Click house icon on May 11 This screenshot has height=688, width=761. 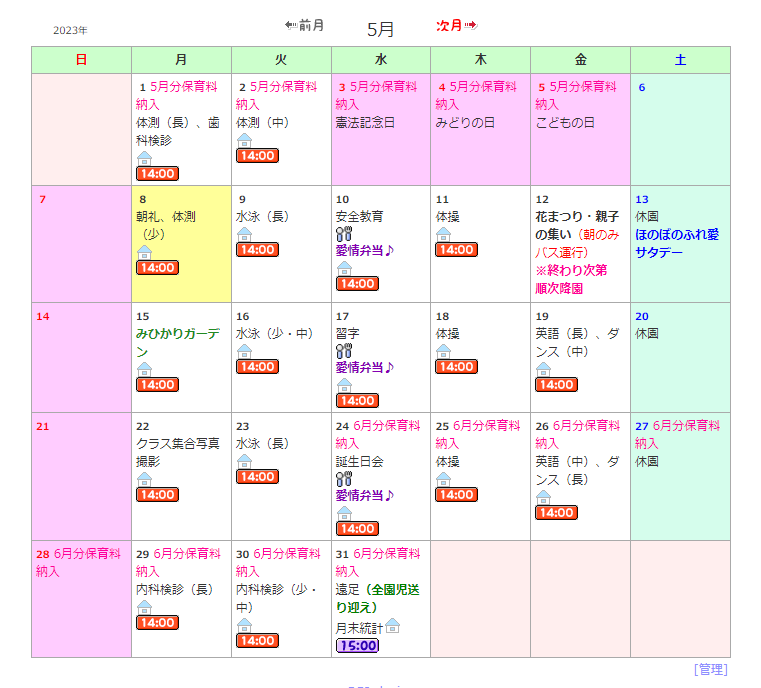pos(444,234)
